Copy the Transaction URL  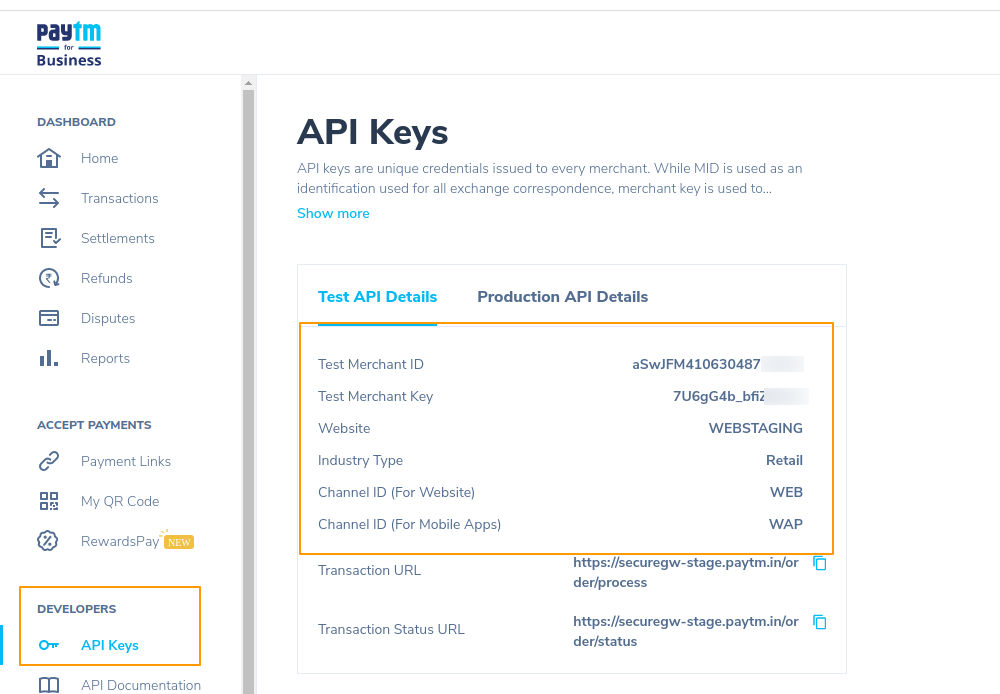[820, 563]
